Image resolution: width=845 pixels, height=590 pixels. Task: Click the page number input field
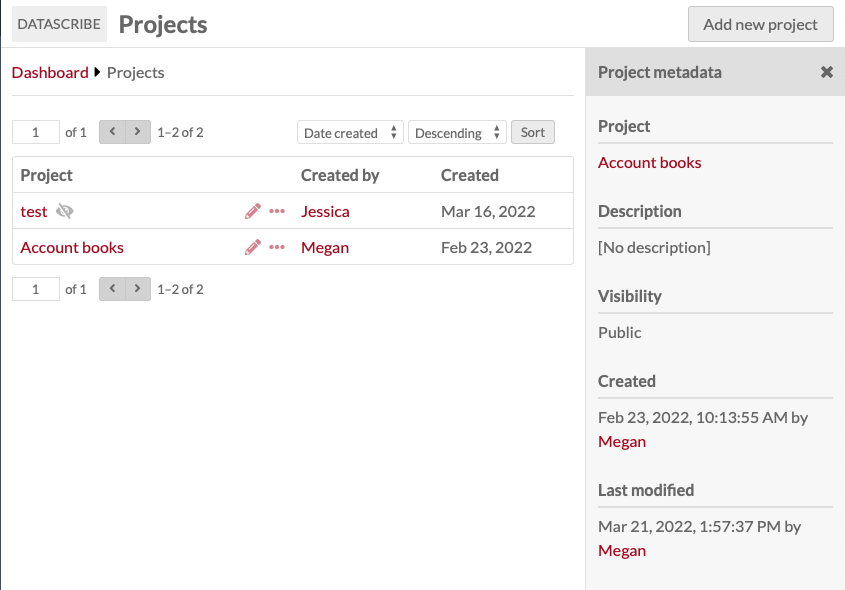click(x=35, y=131)
